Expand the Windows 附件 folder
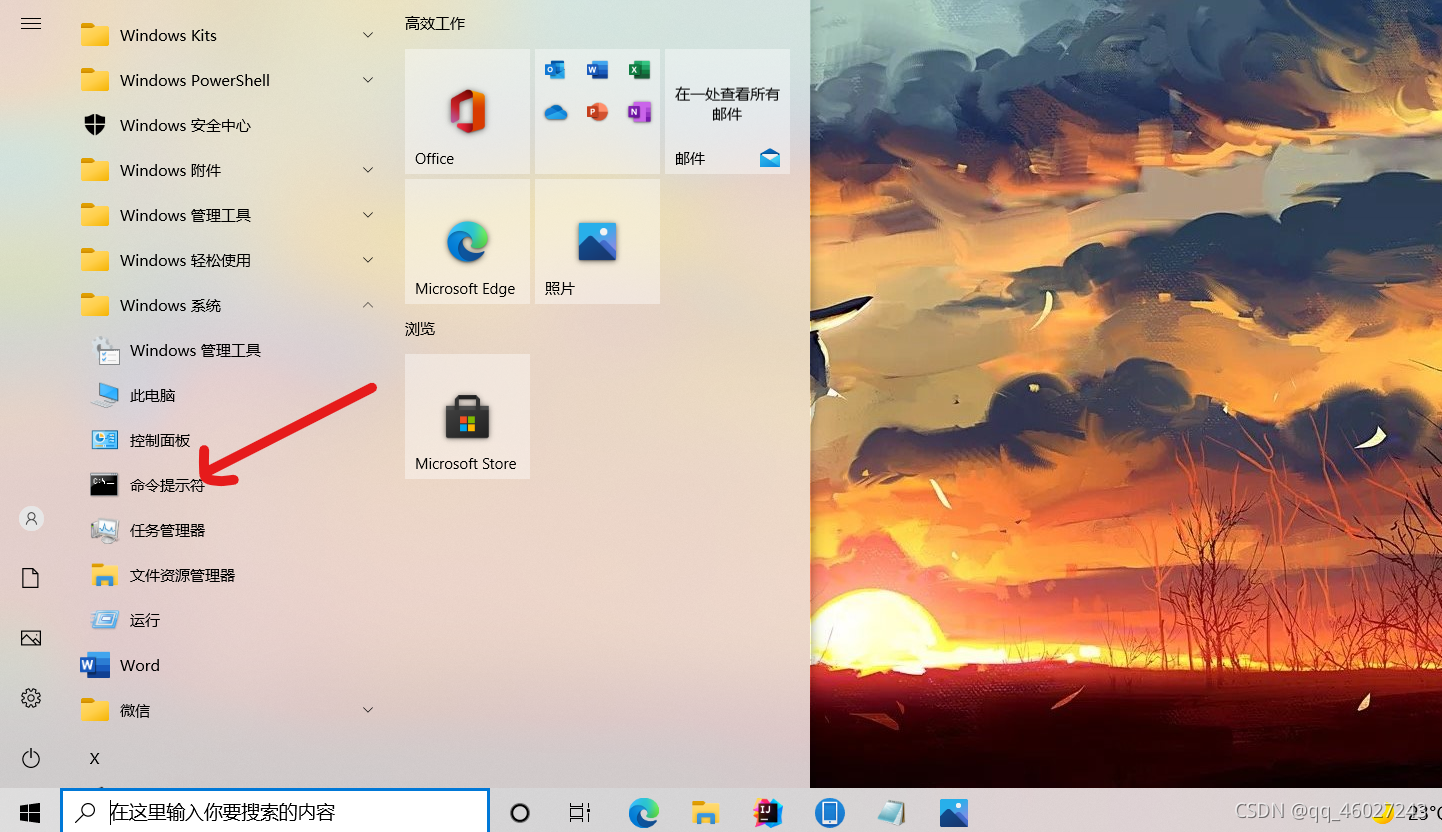Screen dimensions: 1442x832 click(x=230, y=170)
